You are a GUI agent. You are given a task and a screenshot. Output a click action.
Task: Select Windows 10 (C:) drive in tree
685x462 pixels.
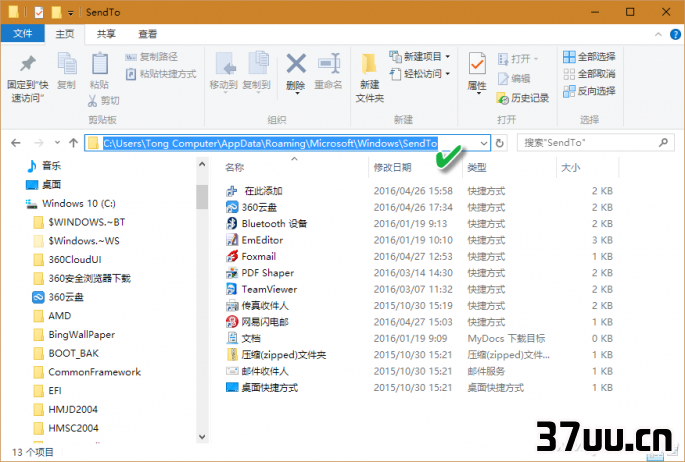(70, 203)
